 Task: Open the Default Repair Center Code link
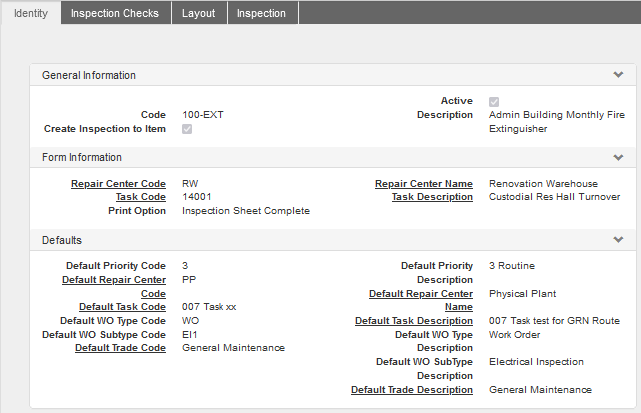[113, 287]
